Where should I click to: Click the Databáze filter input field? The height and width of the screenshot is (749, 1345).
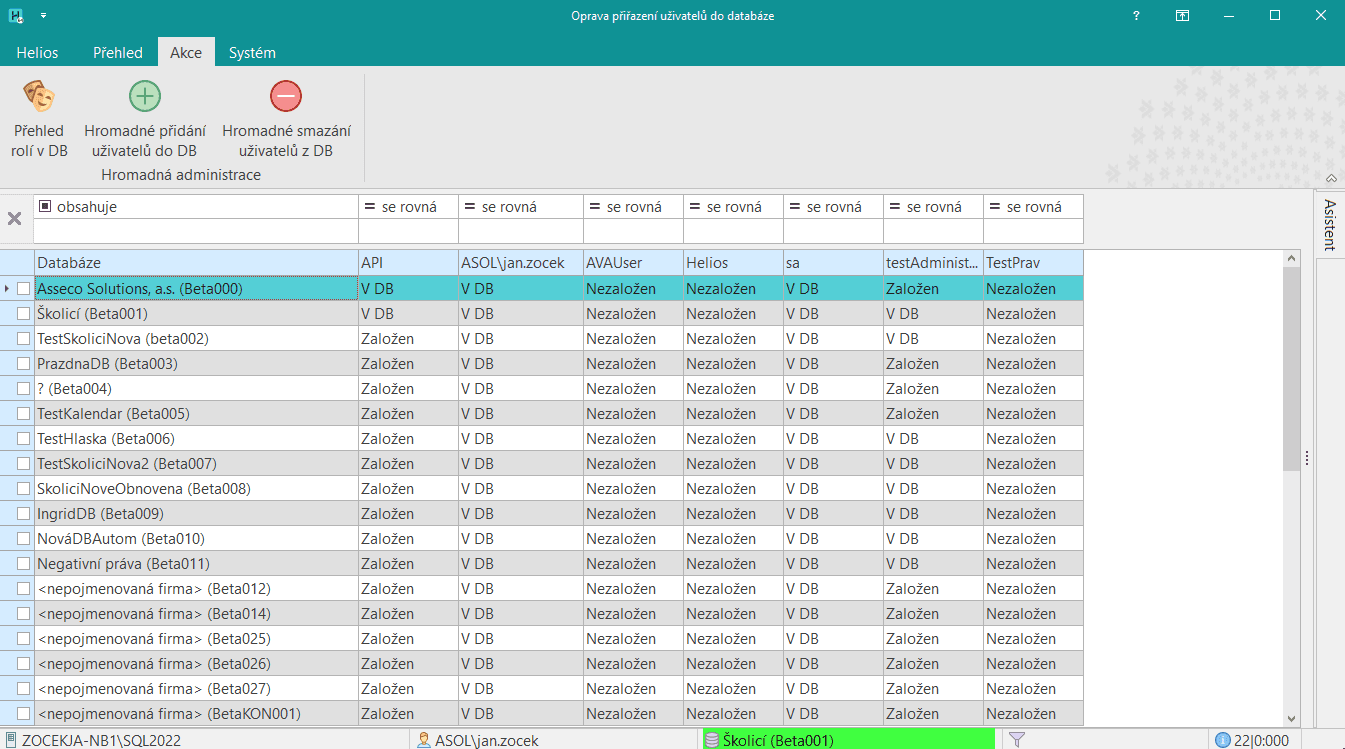(x=196, y=231)
